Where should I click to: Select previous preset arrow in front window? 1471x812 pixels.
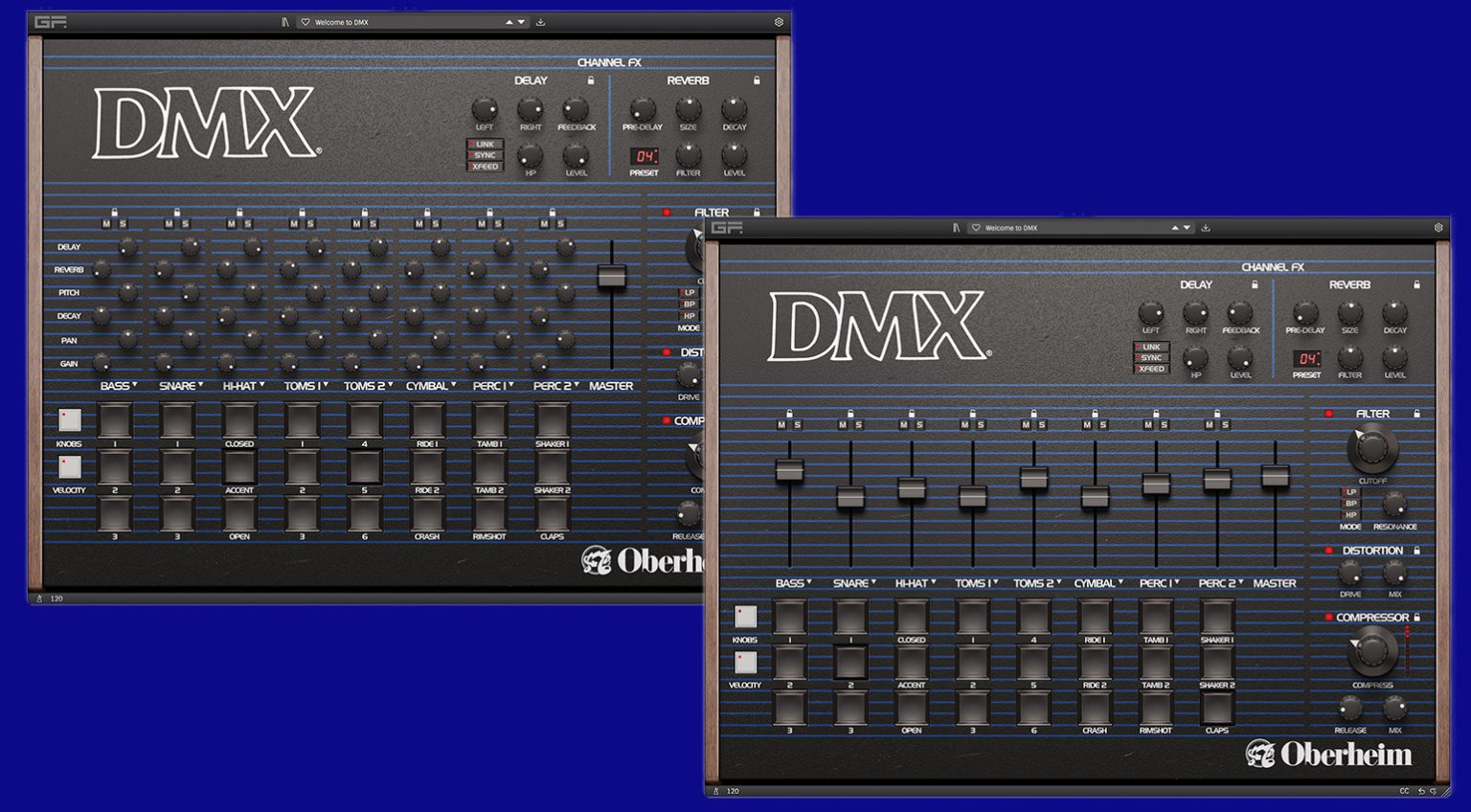1175,228
